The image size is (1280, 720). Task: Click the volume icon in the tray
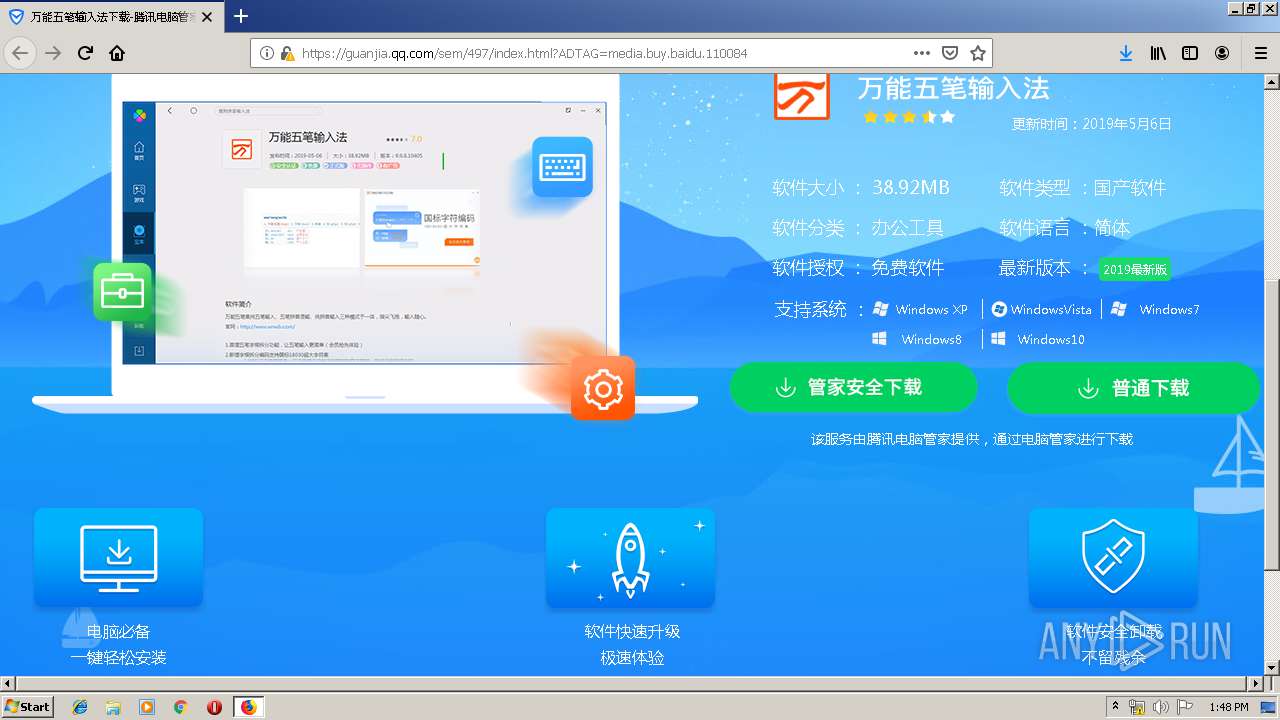pyautogui.click(x=1161, y=707)
